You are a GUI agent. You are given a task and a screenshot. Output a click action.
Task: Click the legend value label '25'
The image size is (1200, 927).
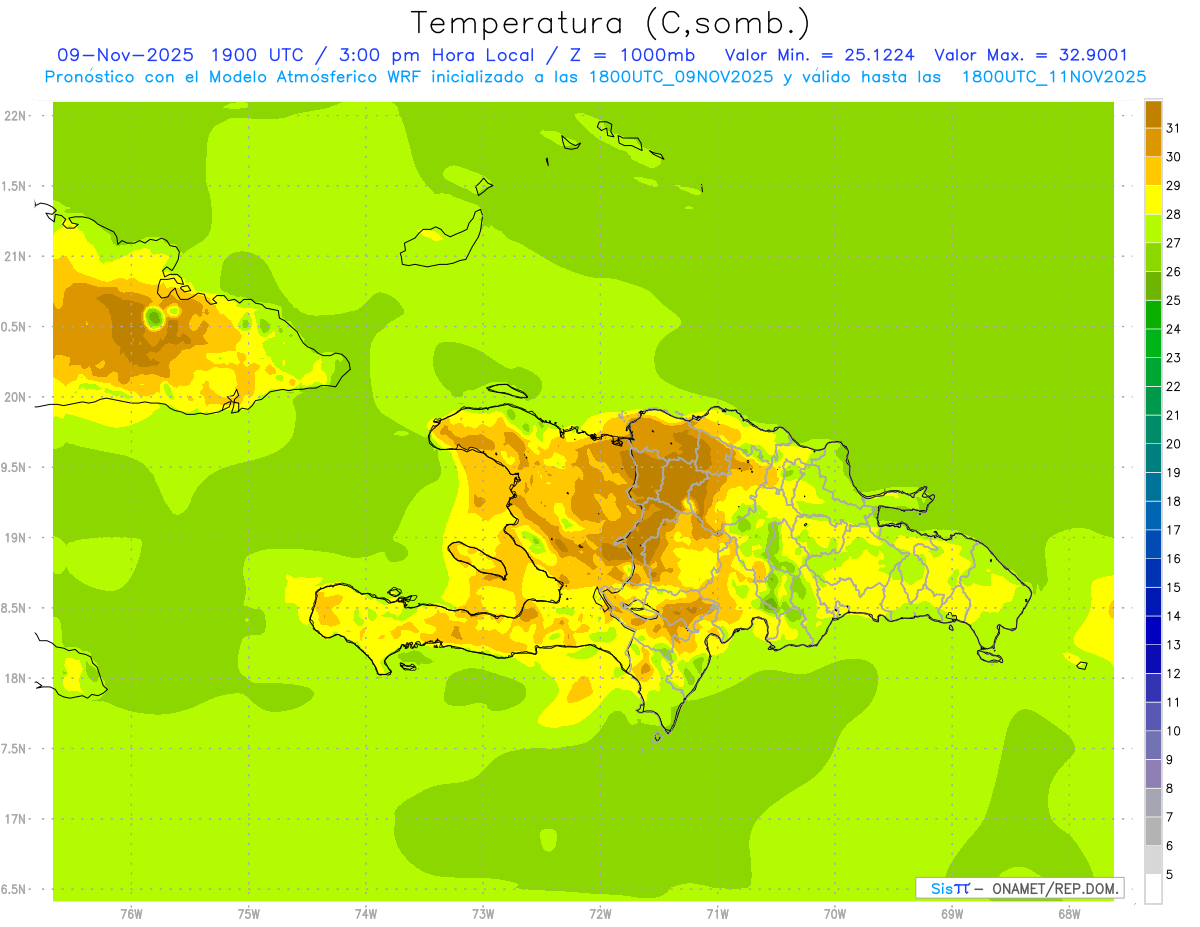[x=1174, y=300]
